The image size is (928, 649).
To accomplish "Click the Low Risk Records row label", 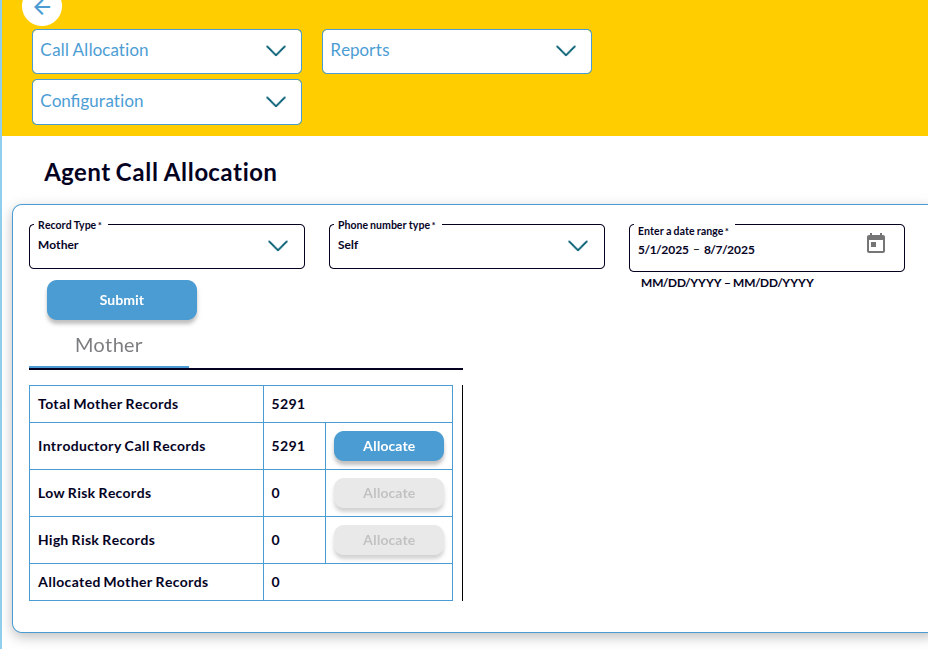I will point(95,494).
